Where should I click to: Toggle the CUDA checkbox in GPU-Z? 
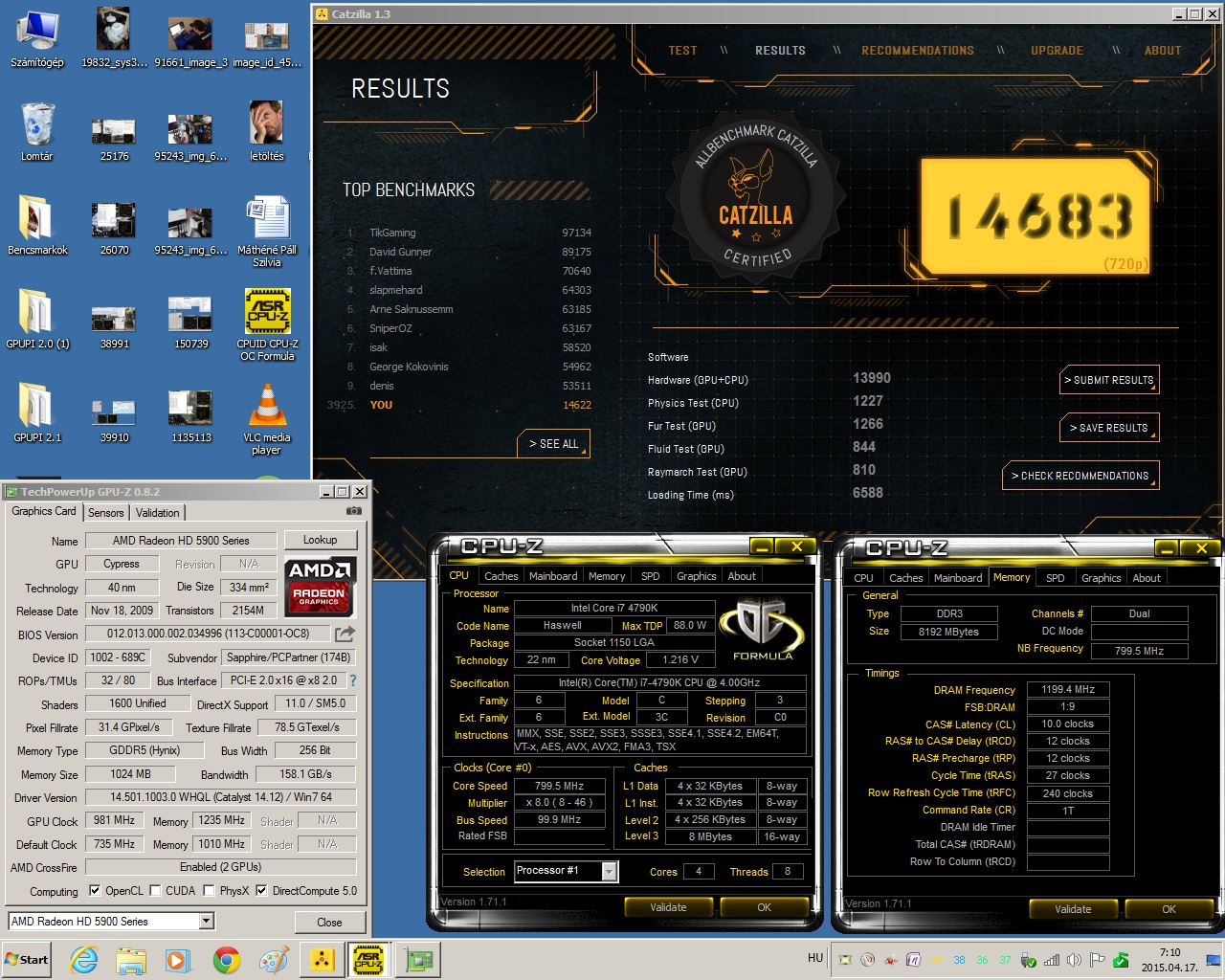(155, 891)
